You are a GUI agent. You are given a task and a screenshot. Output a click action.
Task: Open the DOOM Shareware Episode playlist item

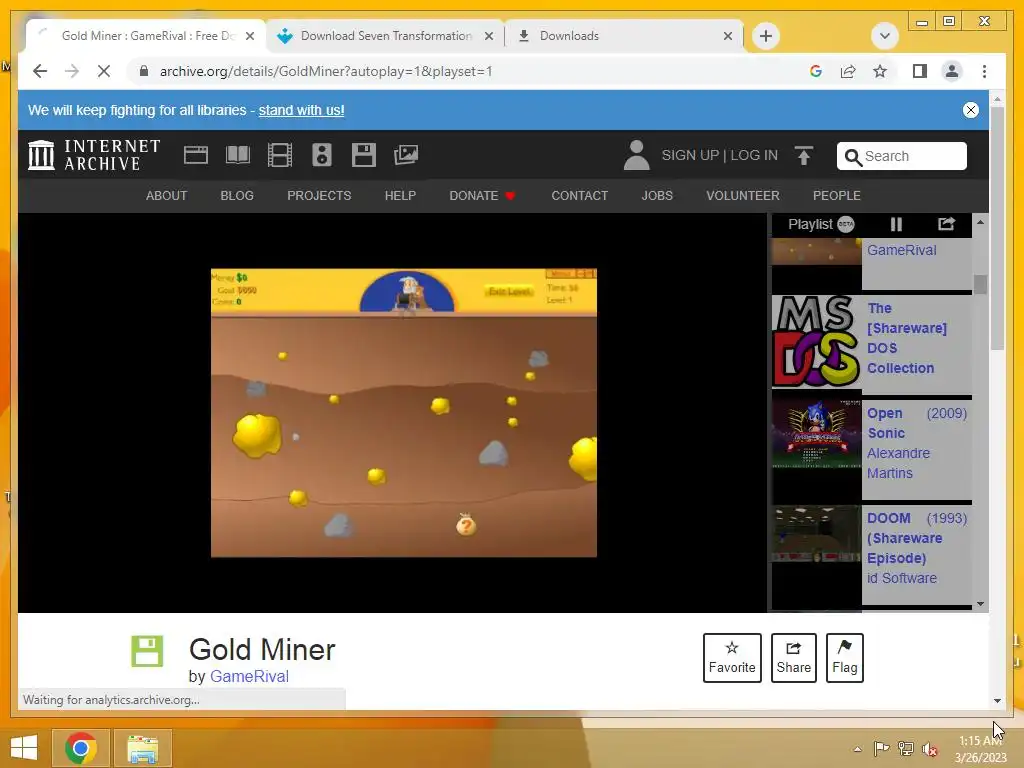[x=871, y=556]
